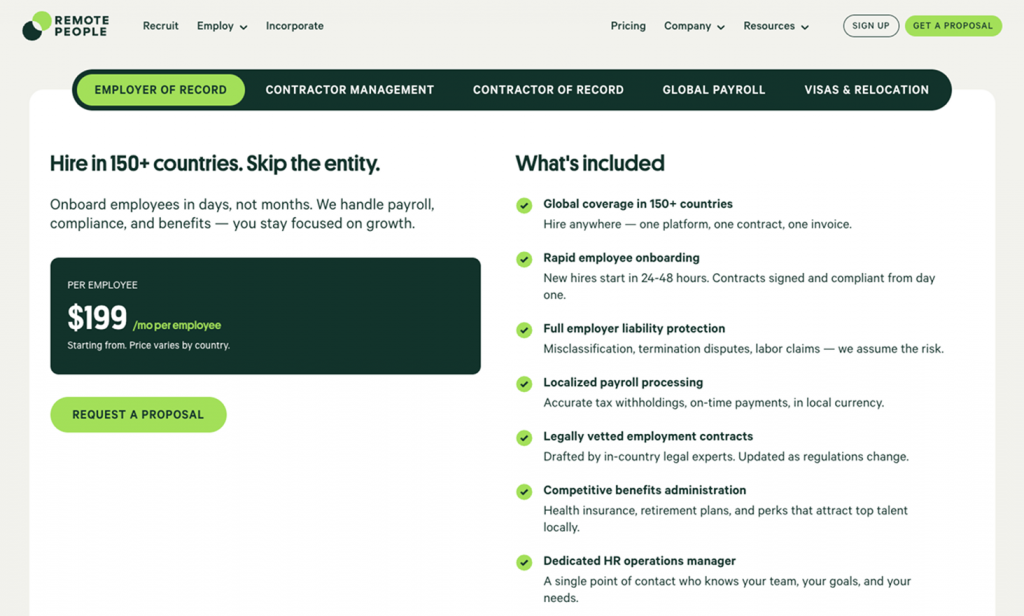Go to the Pricing page link
1024x616 pixels.
(628, 26)
